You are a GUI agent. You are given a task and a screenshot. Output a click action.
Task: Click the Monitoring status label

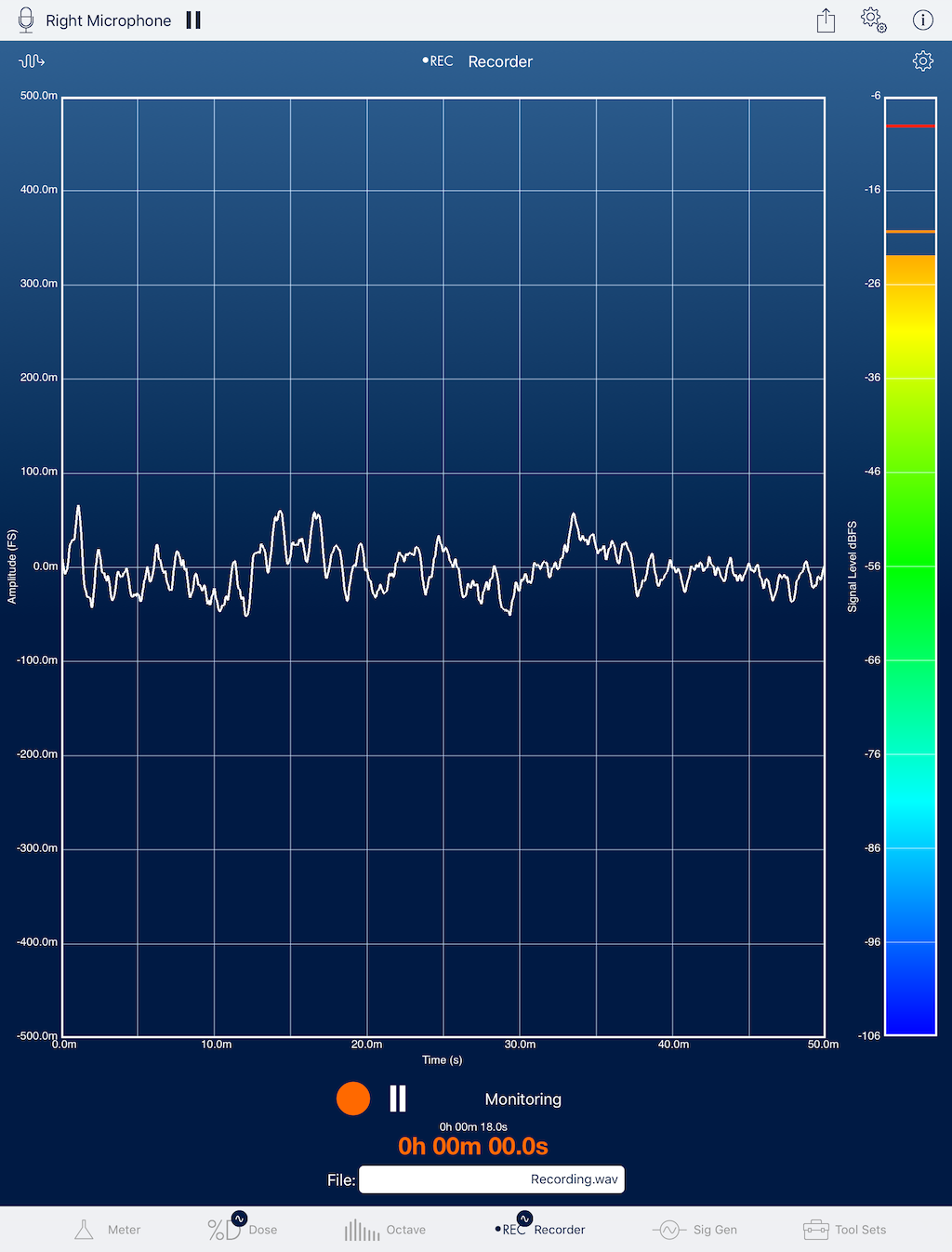tap(522, 1099)
